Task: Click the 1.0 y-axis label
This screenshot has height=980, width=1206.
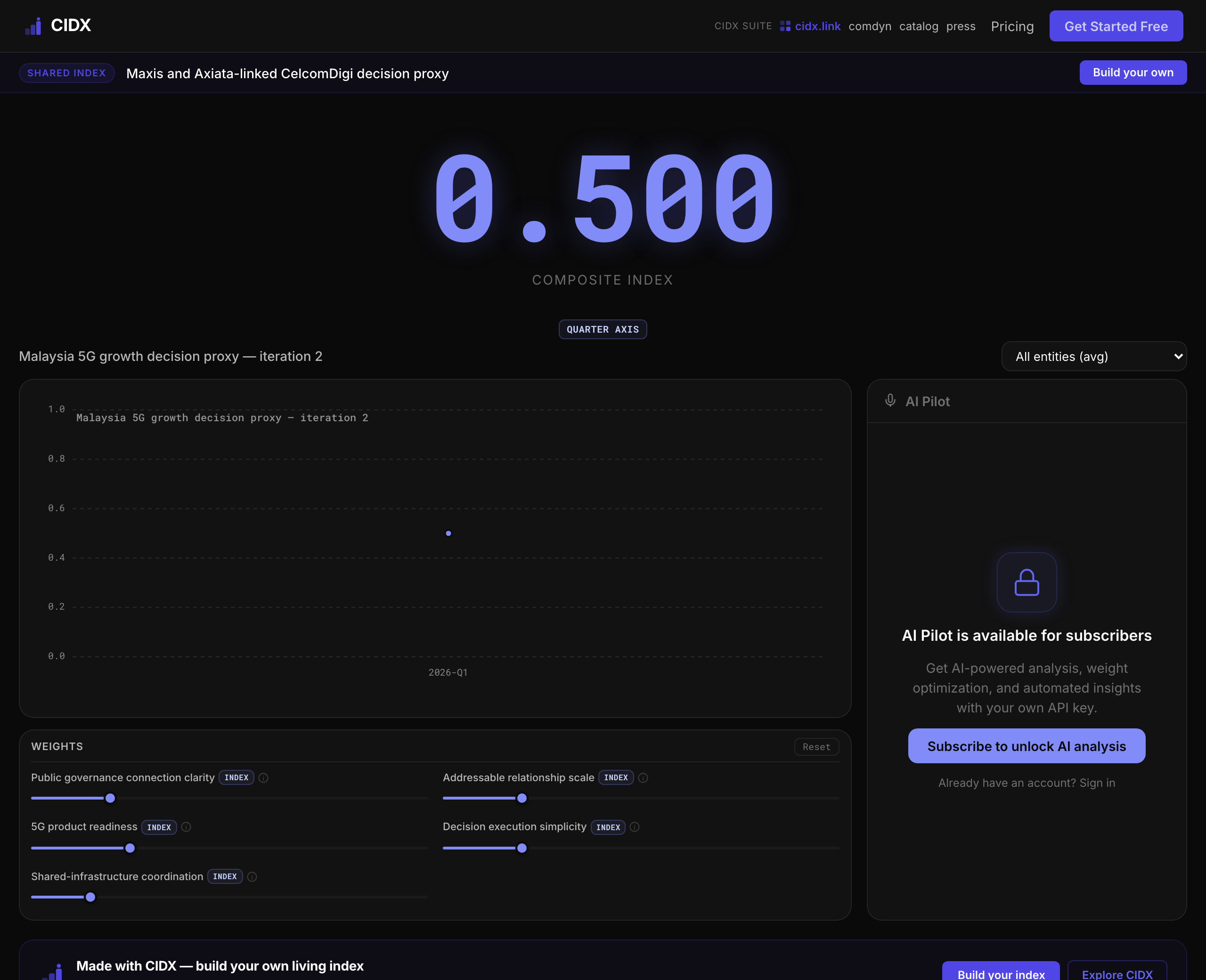Action: (57, 409)
